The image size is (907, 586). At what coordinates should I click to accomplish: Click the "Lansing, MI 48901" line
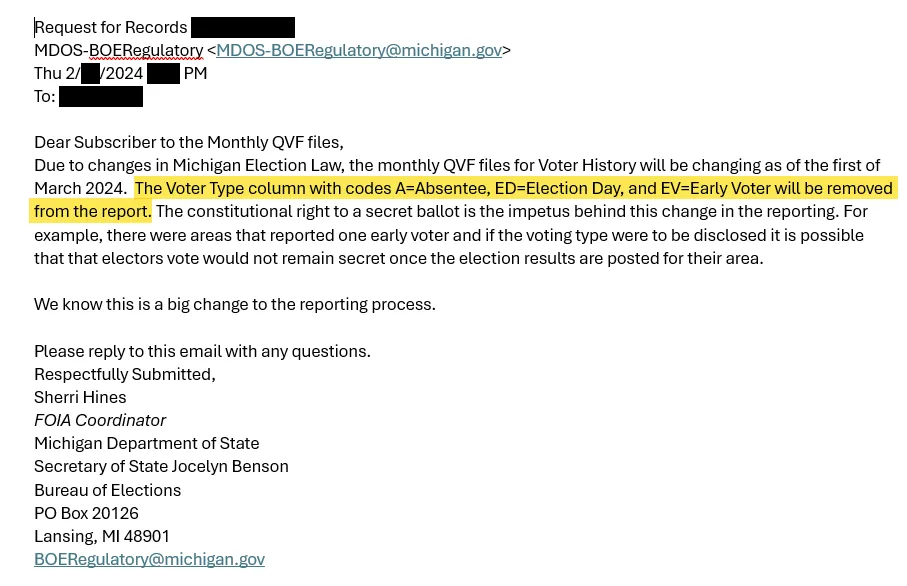tap(102, 536)
